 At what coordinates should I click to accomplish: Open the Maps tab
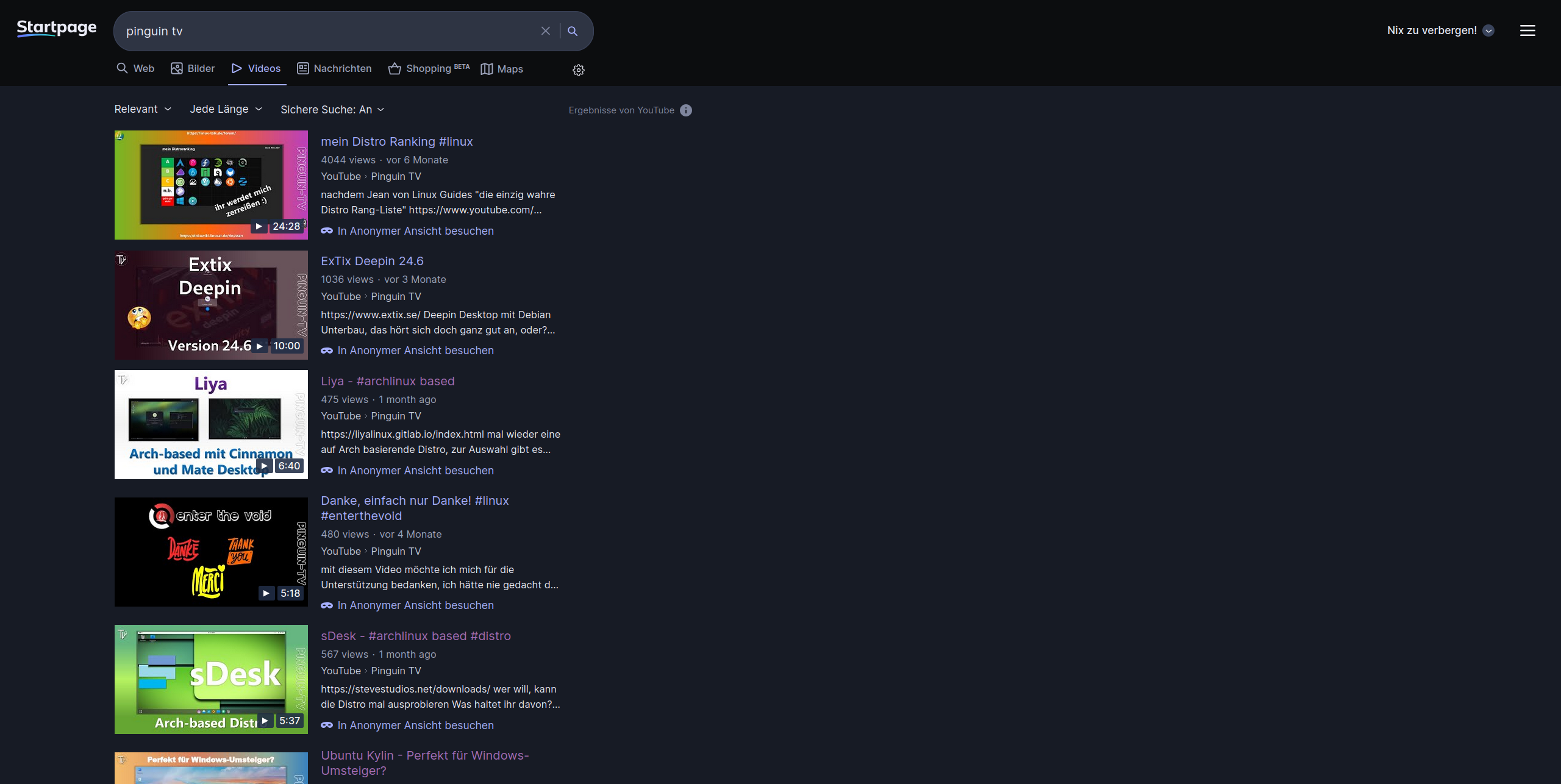tap(502, 69)
